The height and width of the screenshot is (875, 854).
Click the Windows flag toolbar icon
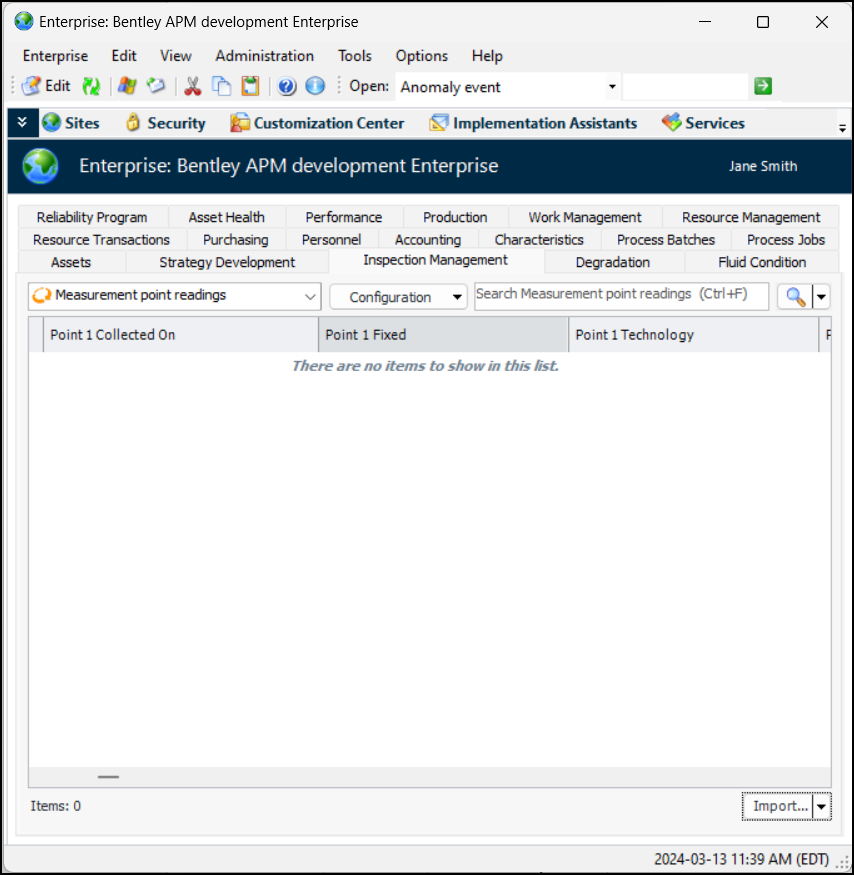[x=127, y=86]
